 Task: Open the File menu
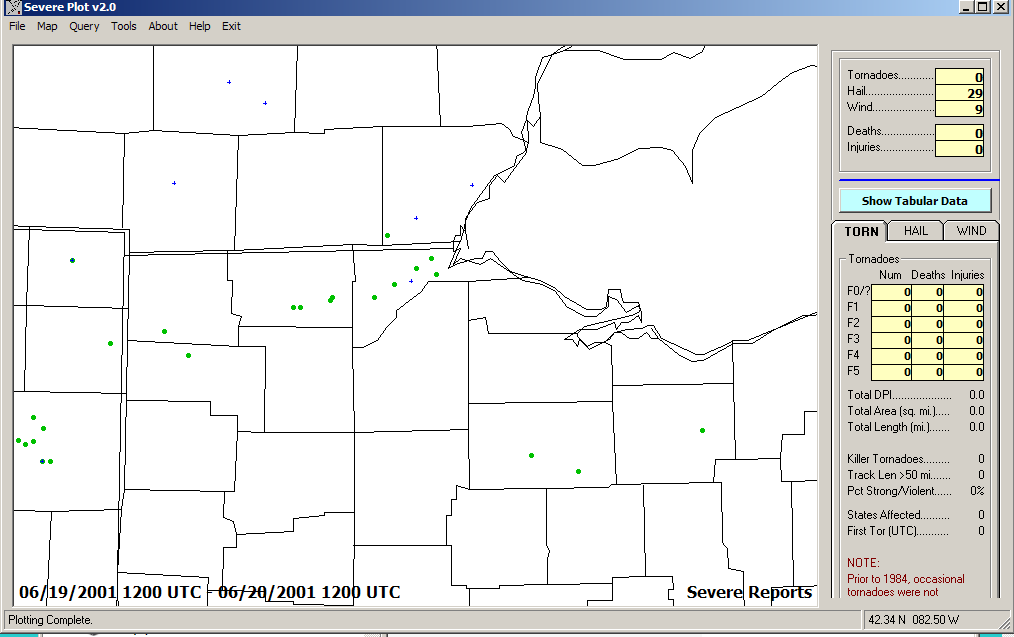coord(17,26)
